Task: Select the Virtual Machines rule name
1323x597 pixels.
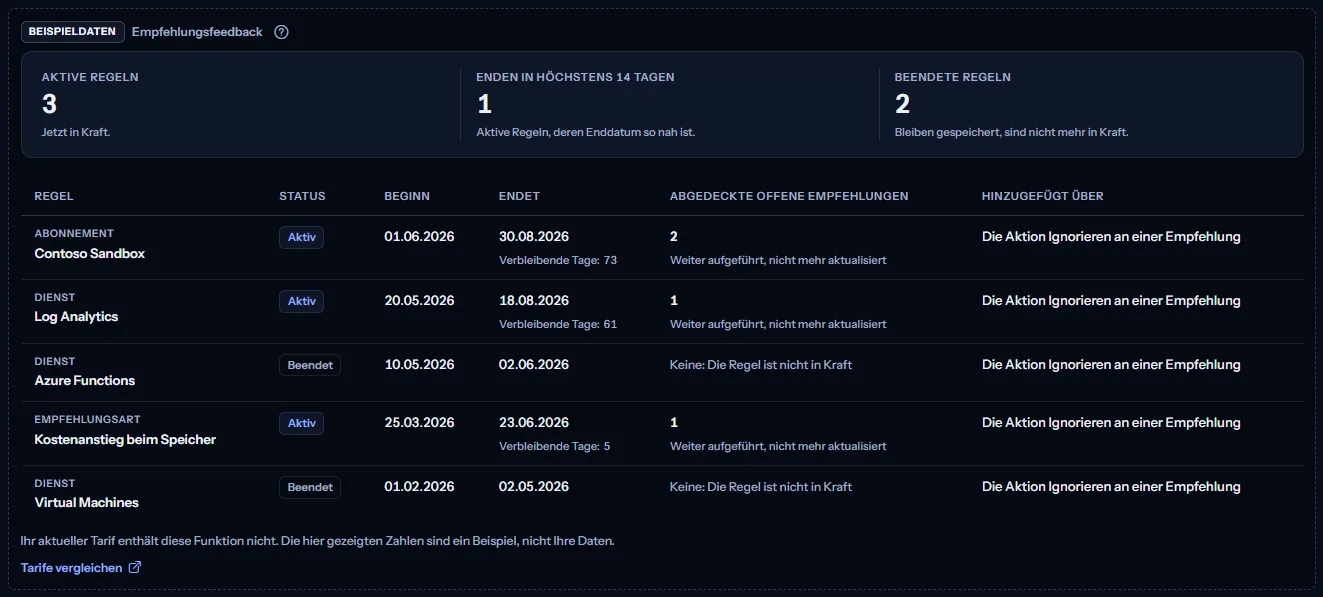Action: (x=86, y=503)
